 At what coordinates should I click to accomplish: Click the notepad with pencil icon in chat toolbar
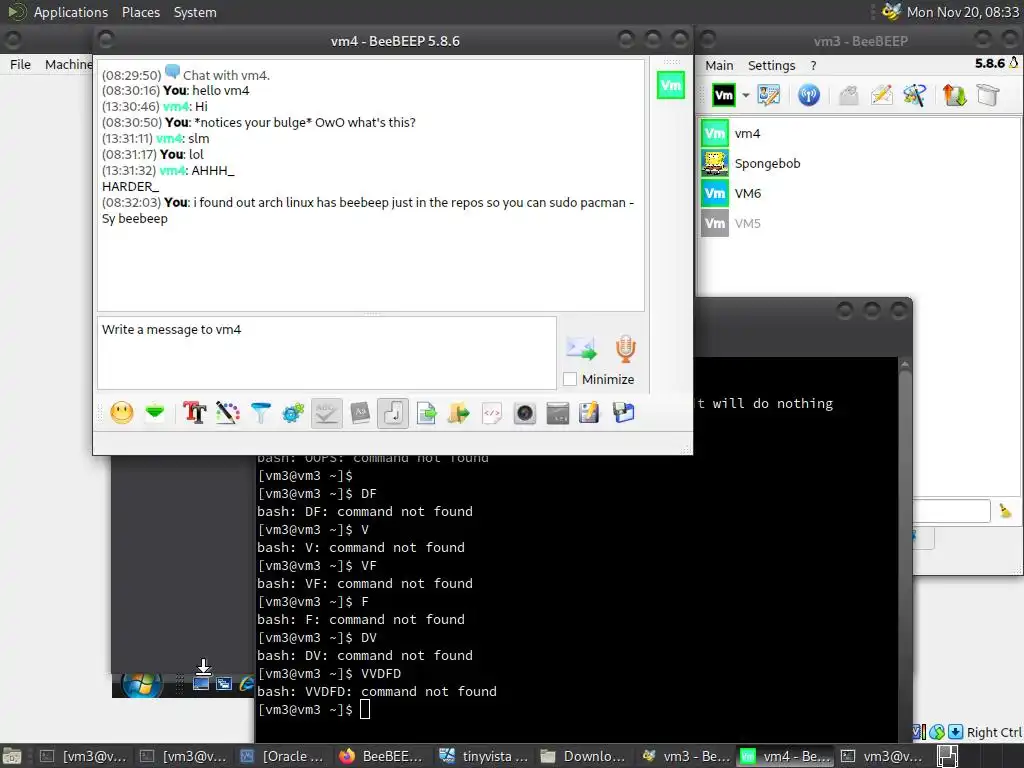click(589, 413)
